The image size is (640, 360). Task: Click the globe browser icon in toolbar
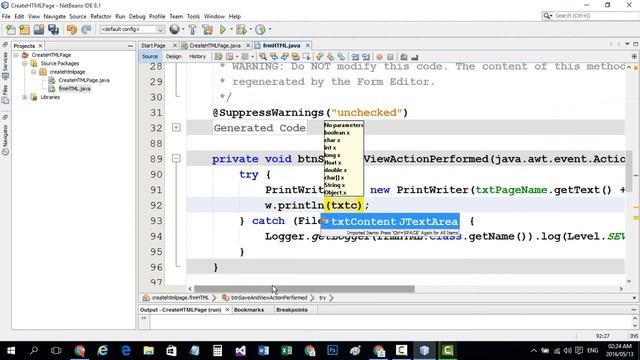175,29
